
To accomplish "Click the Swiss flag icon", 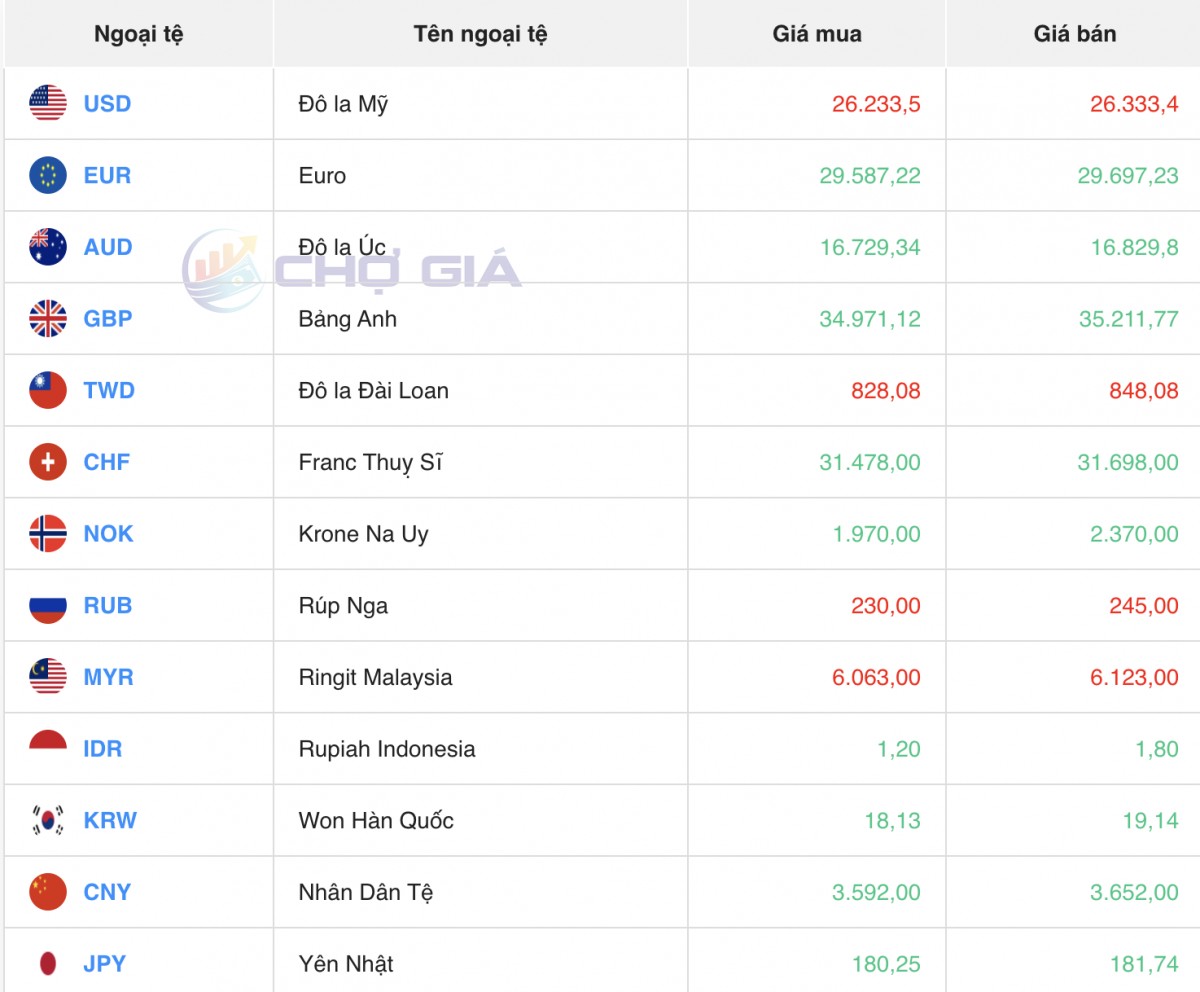I will 48,462.
